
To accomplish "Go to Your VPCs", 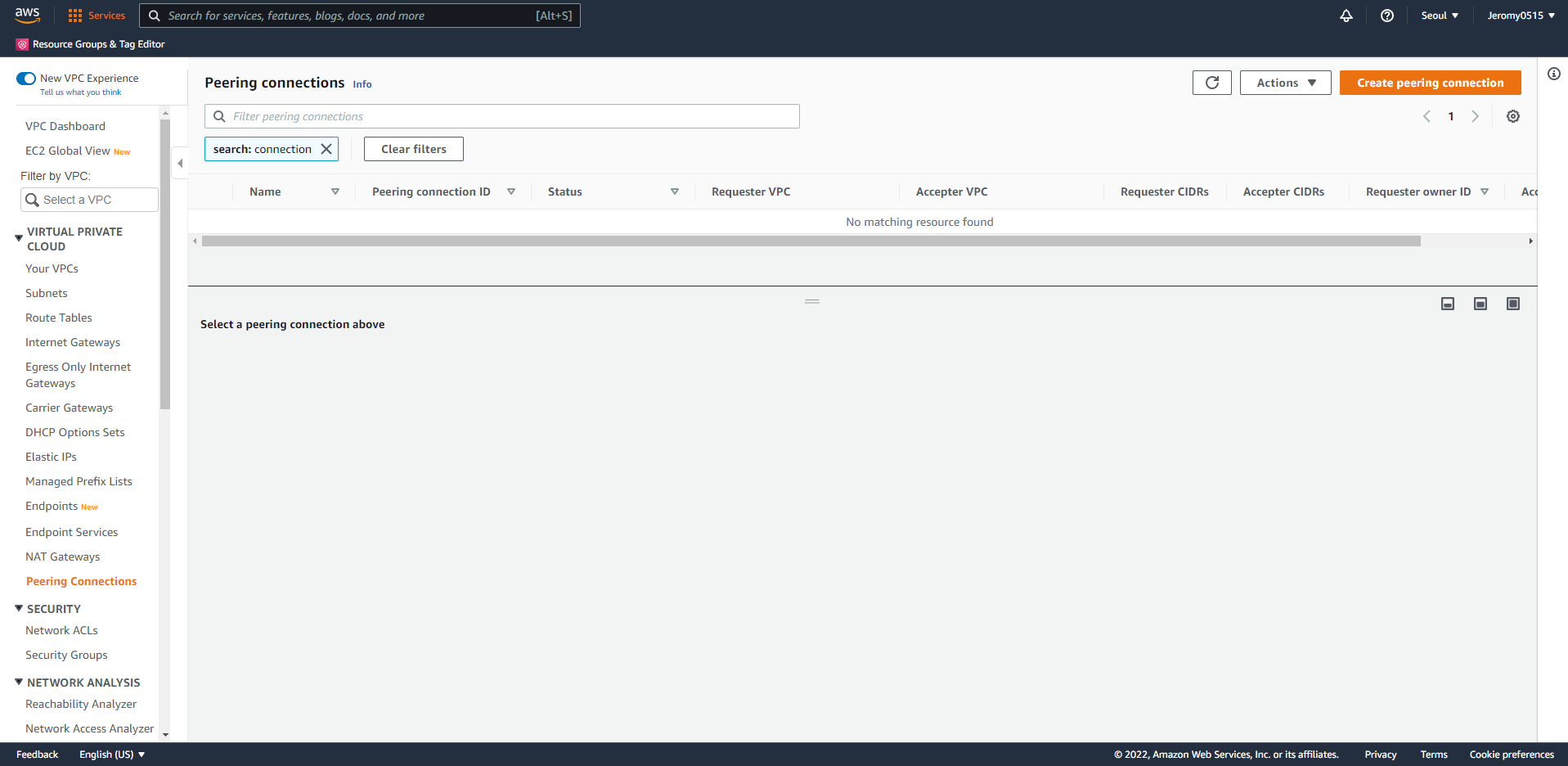I will (x=52, y=268).
